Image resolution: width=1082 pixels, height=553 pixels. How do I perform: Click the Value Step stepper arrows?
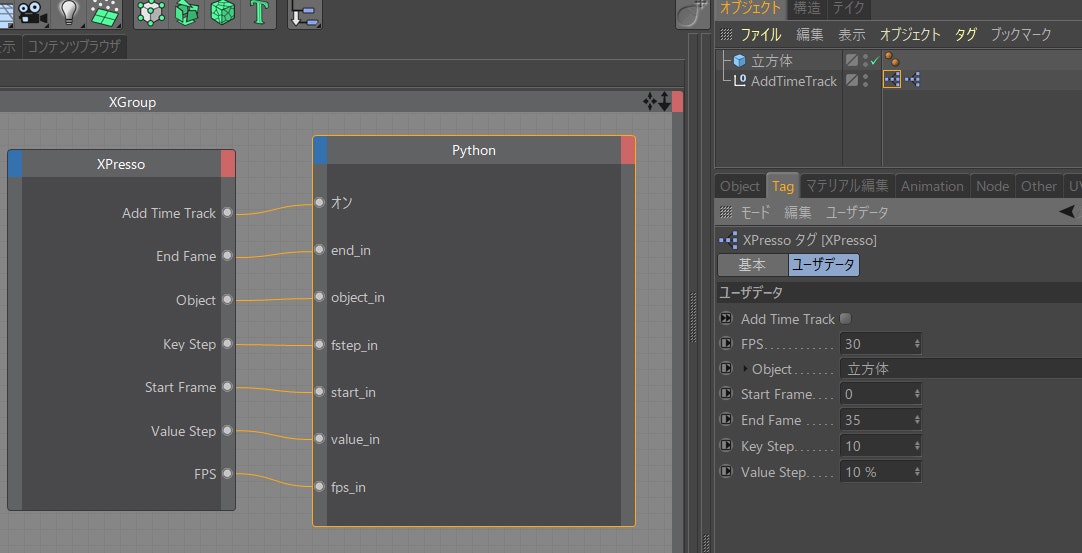click(916, 472)
